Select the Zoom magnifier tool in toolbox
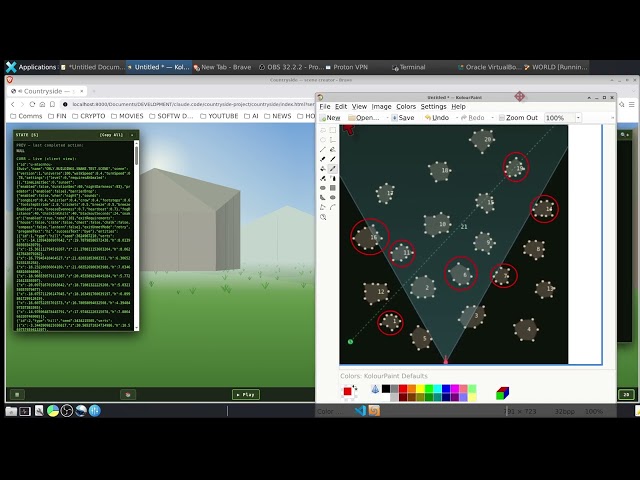This screenshot has height=480, width=640. [x=323, y=217]
